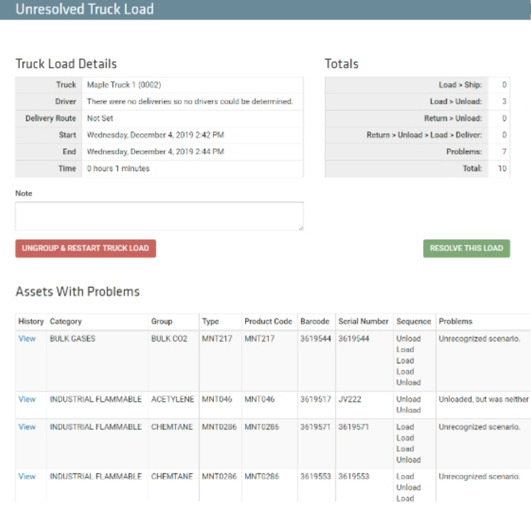The height and width of the screenshot is (506, 531).
Task: Click the serial number JV222 cell
Action: [349, 399]
